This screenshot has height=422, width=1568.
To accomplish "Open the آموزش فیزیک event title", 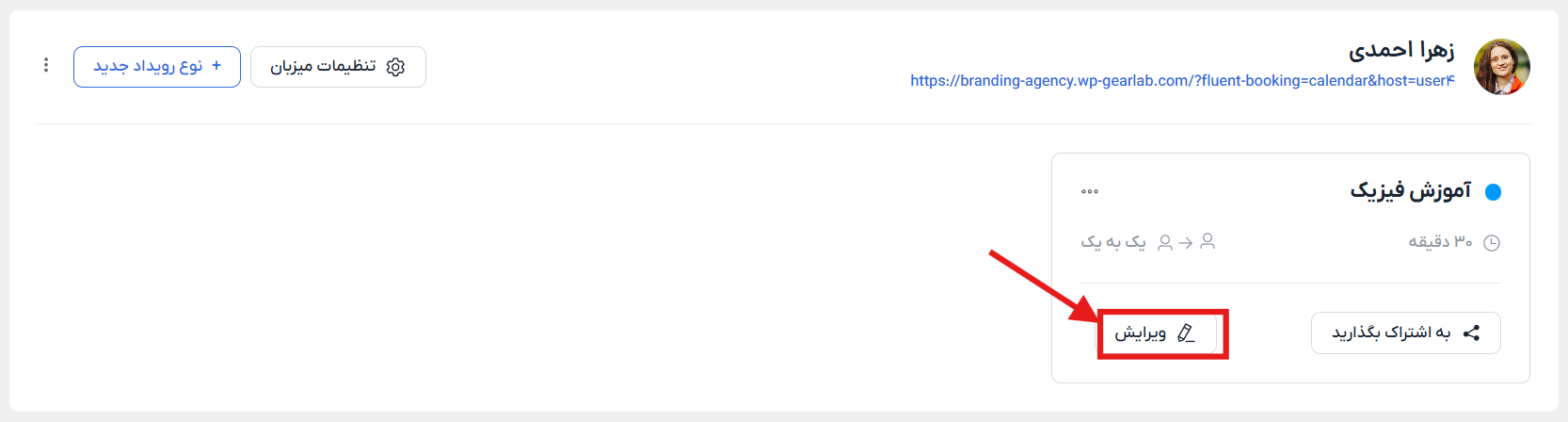I will point(1410,191).
